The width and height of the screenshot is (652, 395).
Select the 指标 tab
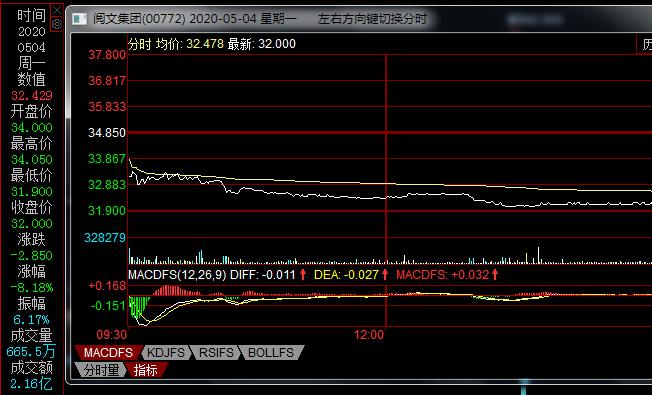[x=146, y=370]
